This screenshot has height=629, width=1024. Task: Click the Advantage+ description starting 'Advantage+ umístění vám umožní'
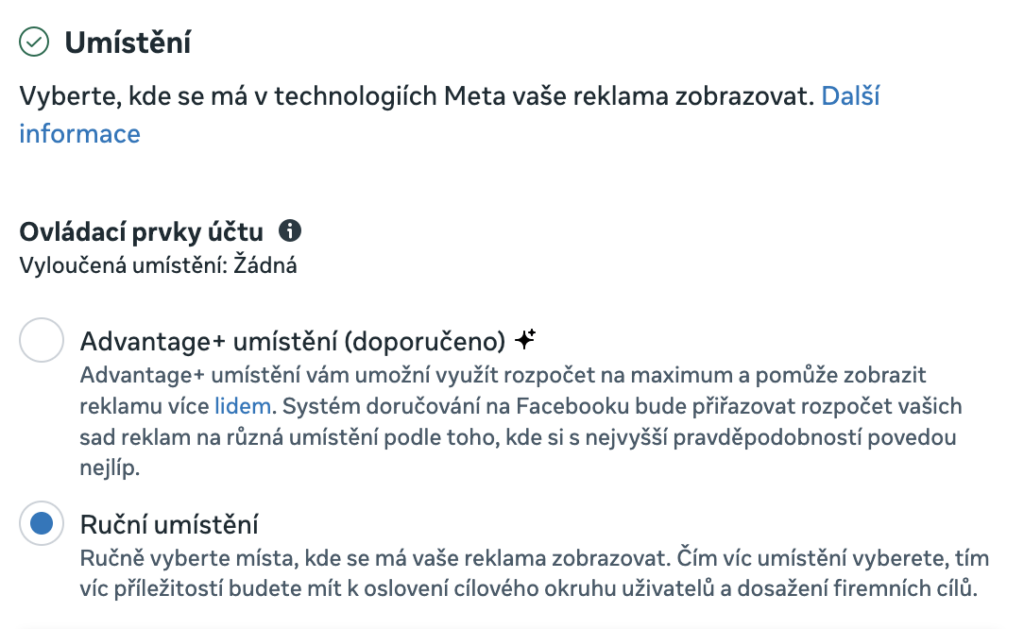click(520, 421)
